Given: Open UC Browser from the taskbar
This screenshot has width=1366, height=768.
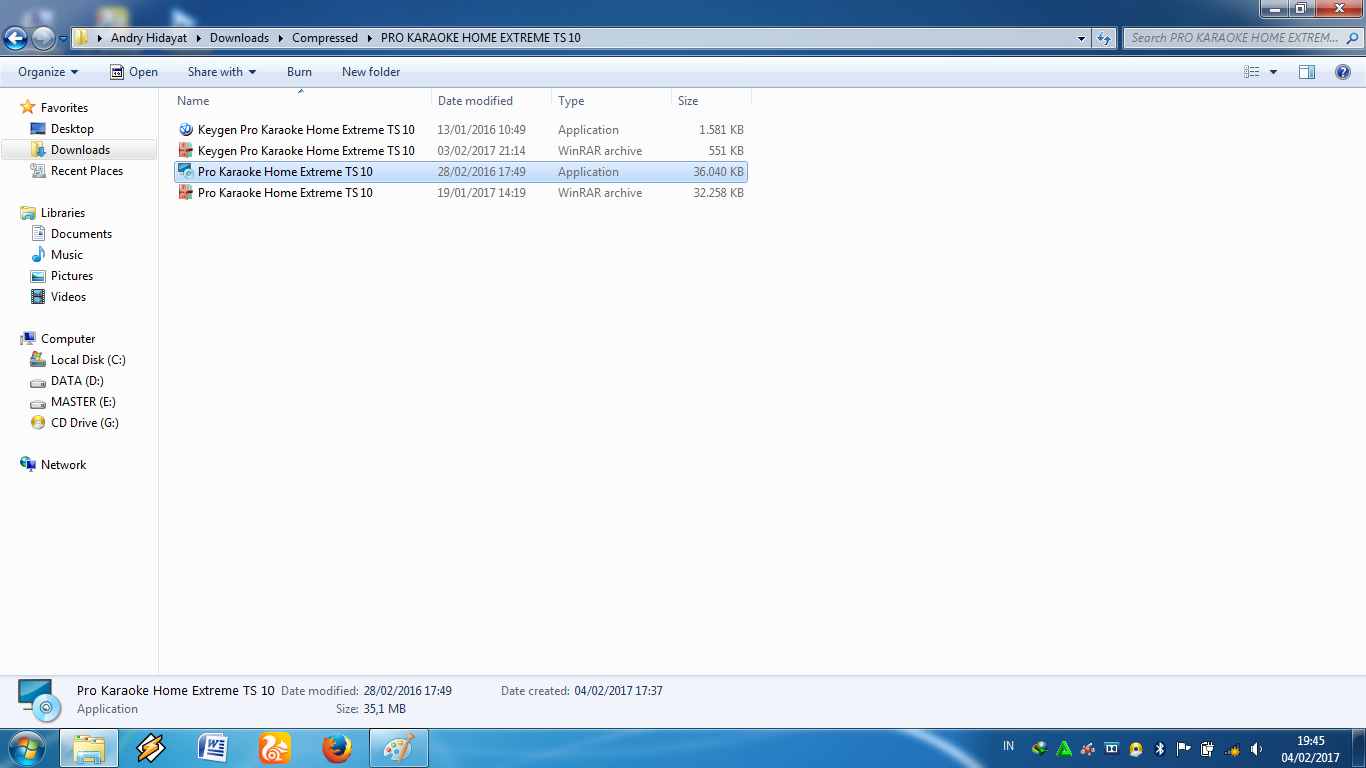Looking at the screenshot, I should 275,748.
